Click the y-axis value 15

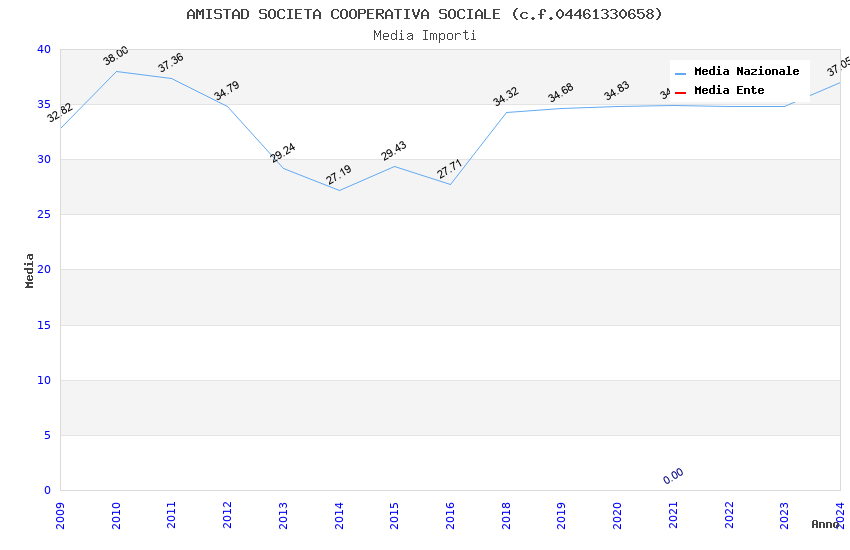pos(43,325)
